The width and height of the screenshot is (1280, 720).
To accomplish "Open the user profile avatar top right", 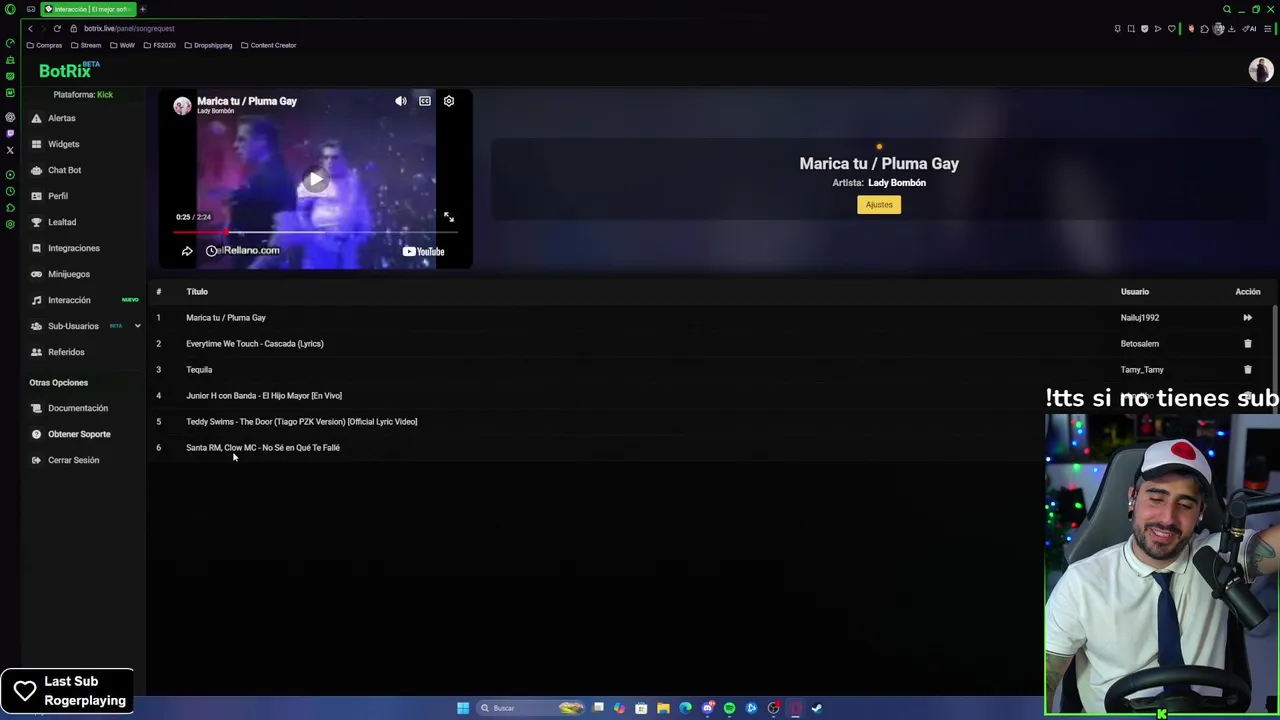I will click(x=1260, y=70).
